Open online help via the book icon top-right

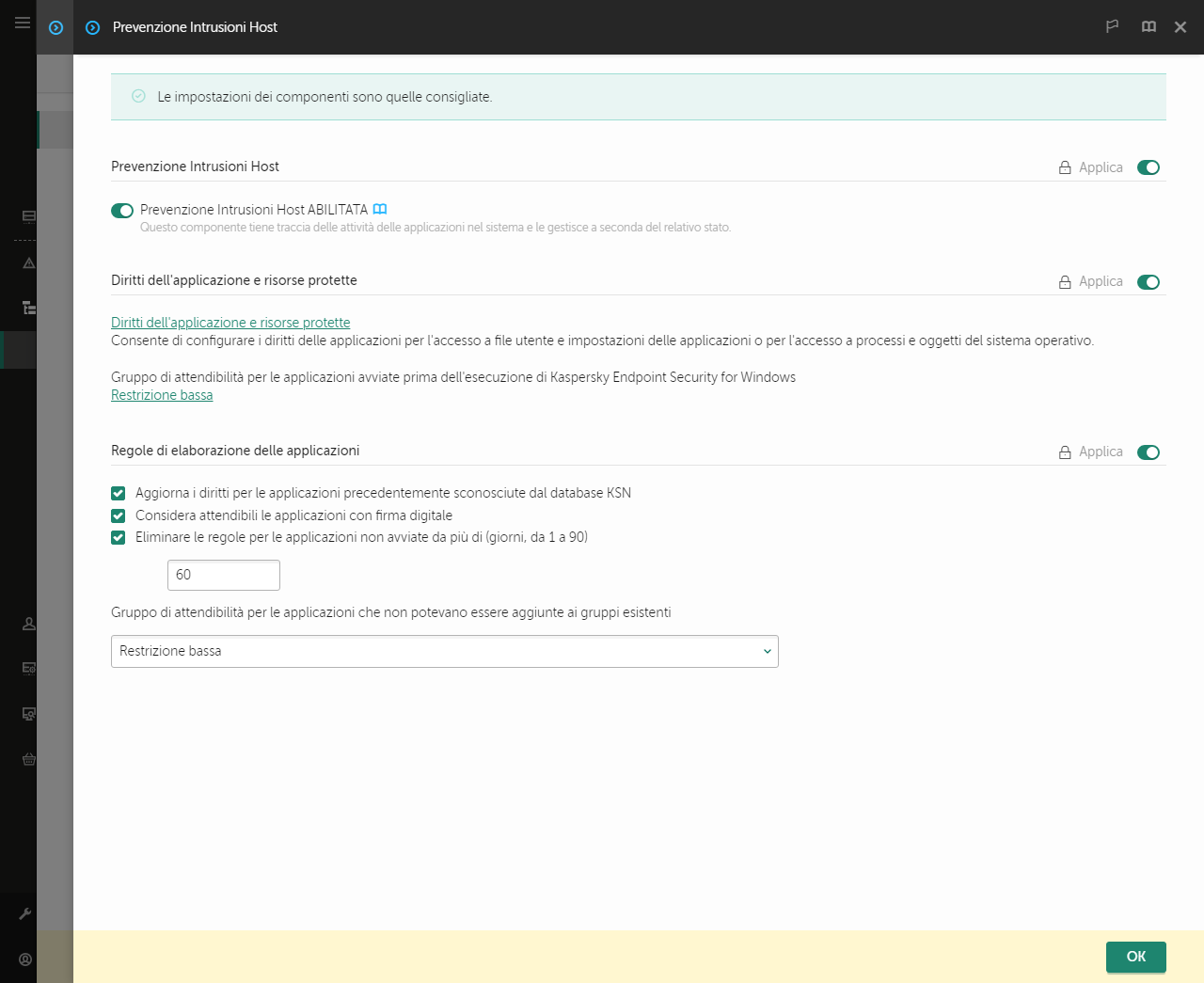coord(1149,27)
